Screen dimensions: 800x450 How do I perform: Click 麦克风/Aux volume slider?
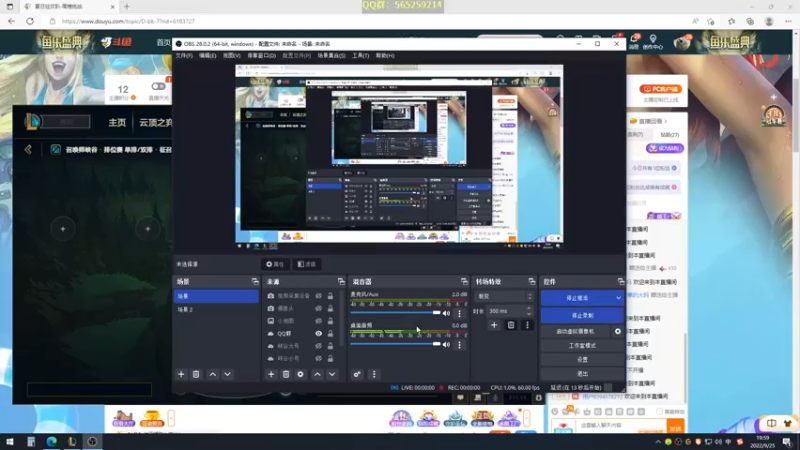pos(395,313)
